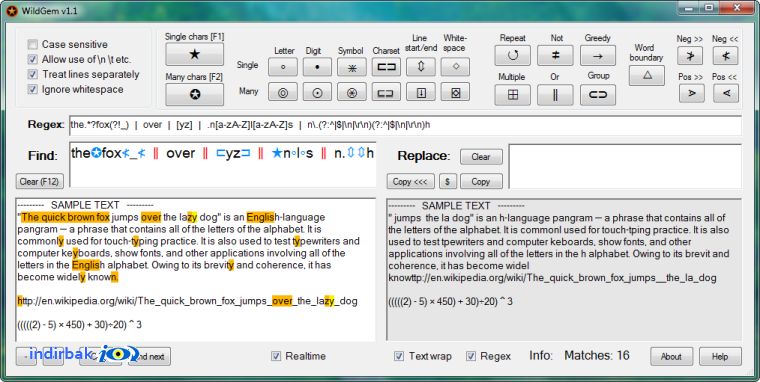The image size is (760, 382).
Task: Insert a many Digit token
Action: coord(317,93)
